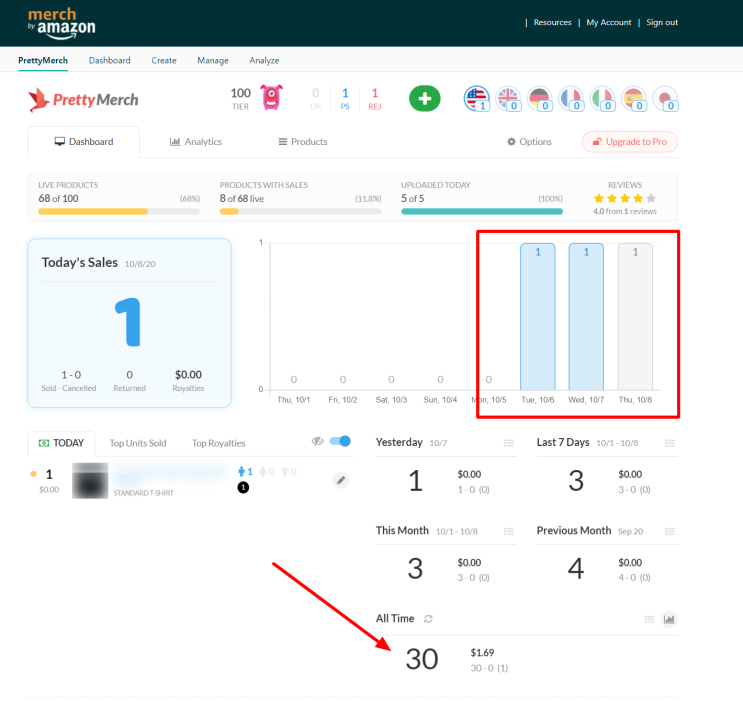Click the 100 TIER label

(241, 99)
